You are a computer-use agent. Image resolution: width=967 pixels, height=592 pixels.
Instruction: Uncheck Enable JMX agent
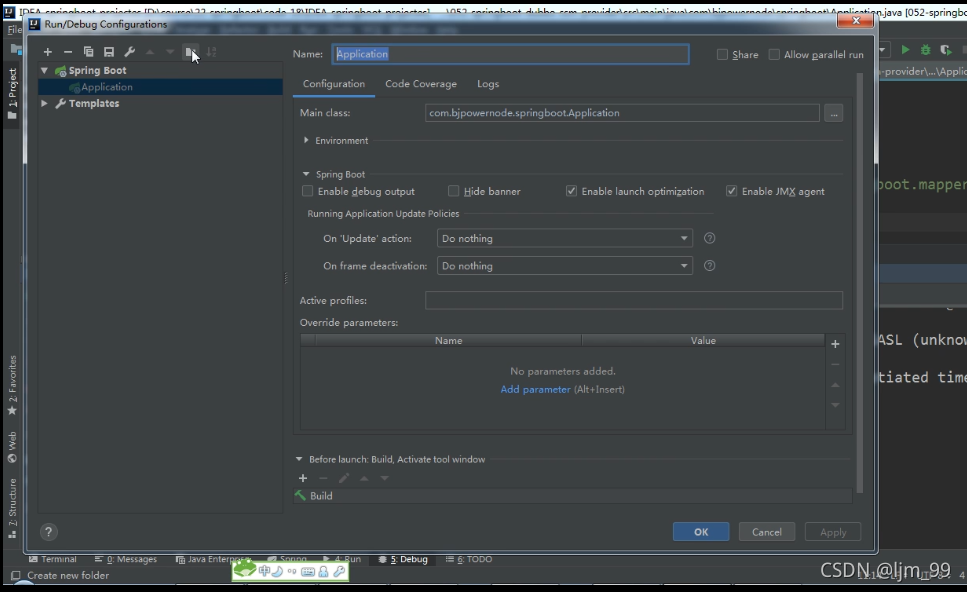point(731,191)
